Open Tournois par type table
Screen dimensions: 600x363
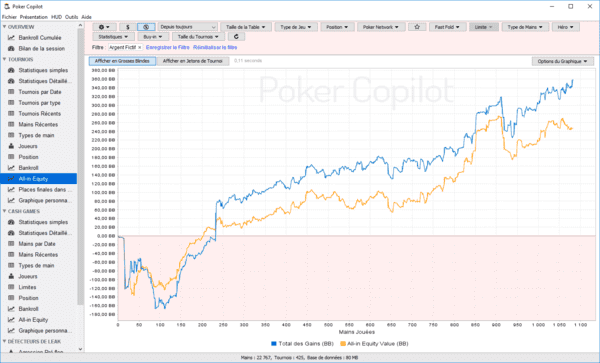point(39,103)
